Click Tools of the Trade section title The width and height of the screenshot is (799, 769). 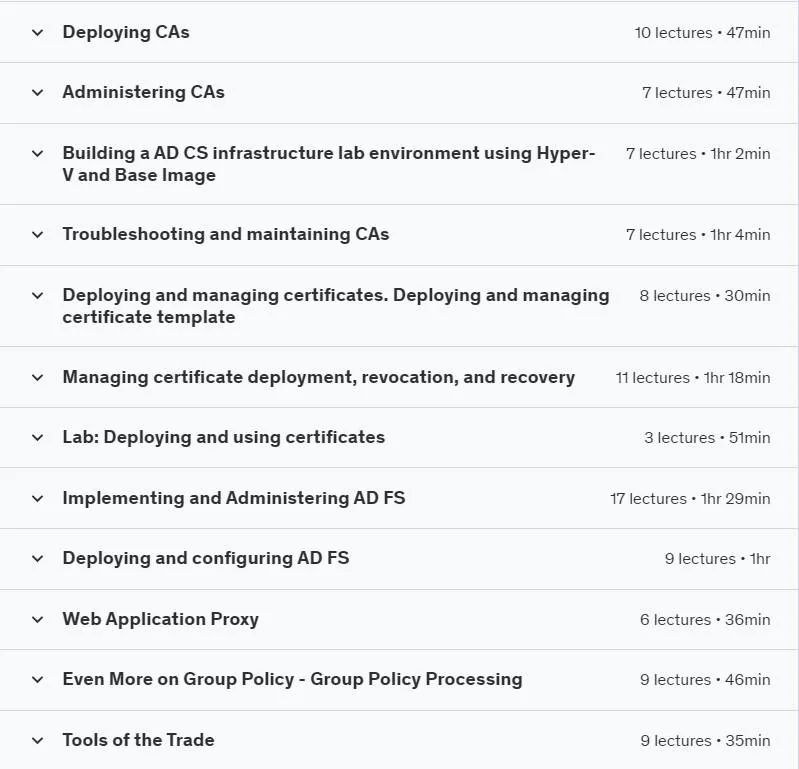coord(139,740)
